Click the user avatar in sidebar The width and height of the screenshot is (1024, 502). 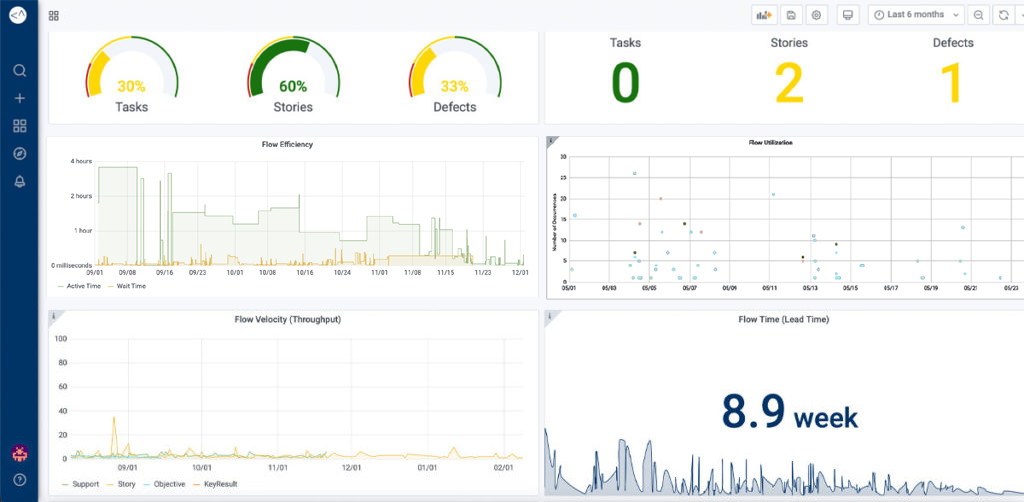(x=20, y=452)
